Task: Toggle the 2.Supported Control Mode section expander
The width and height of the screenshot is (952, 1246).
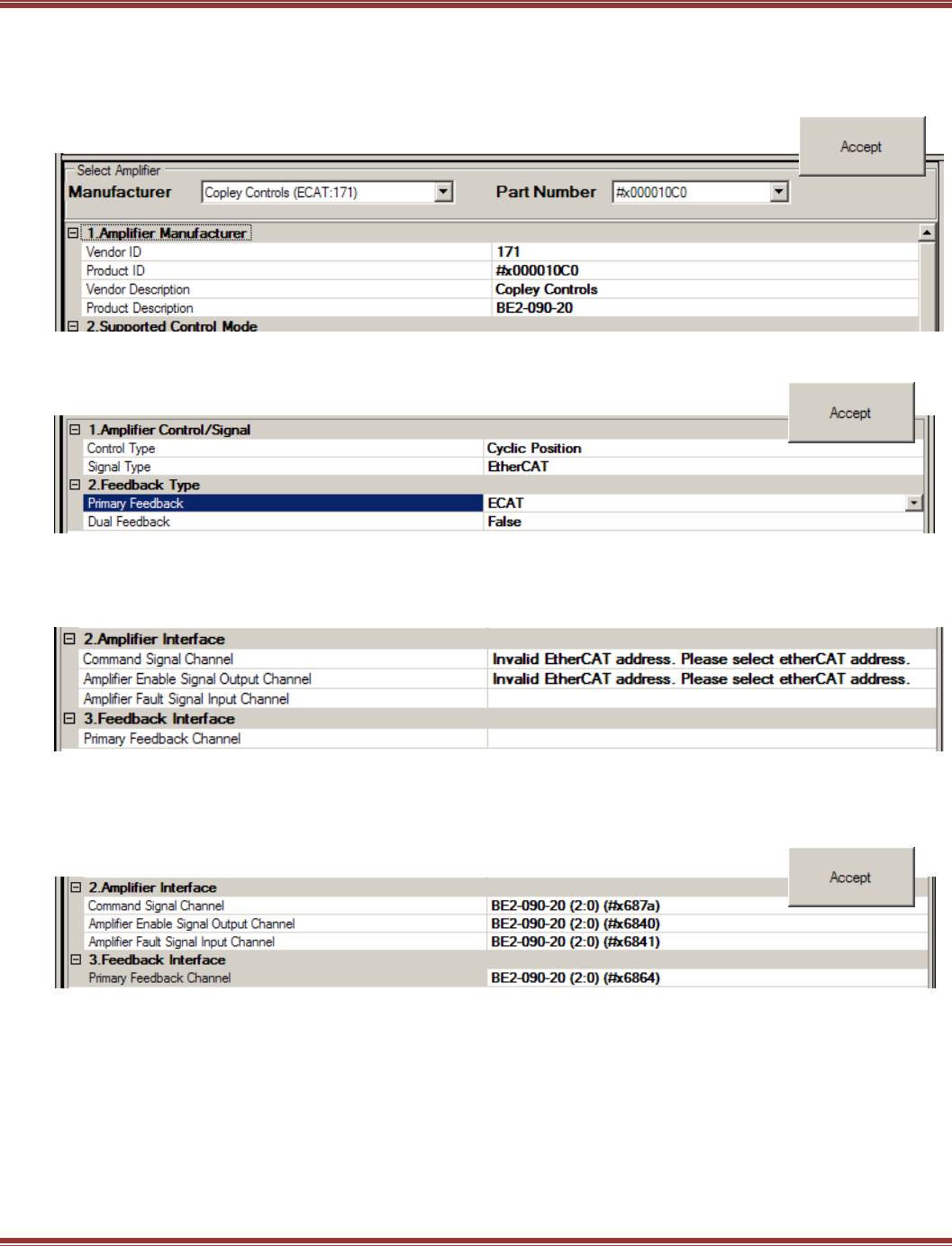Action: point(74,326)
